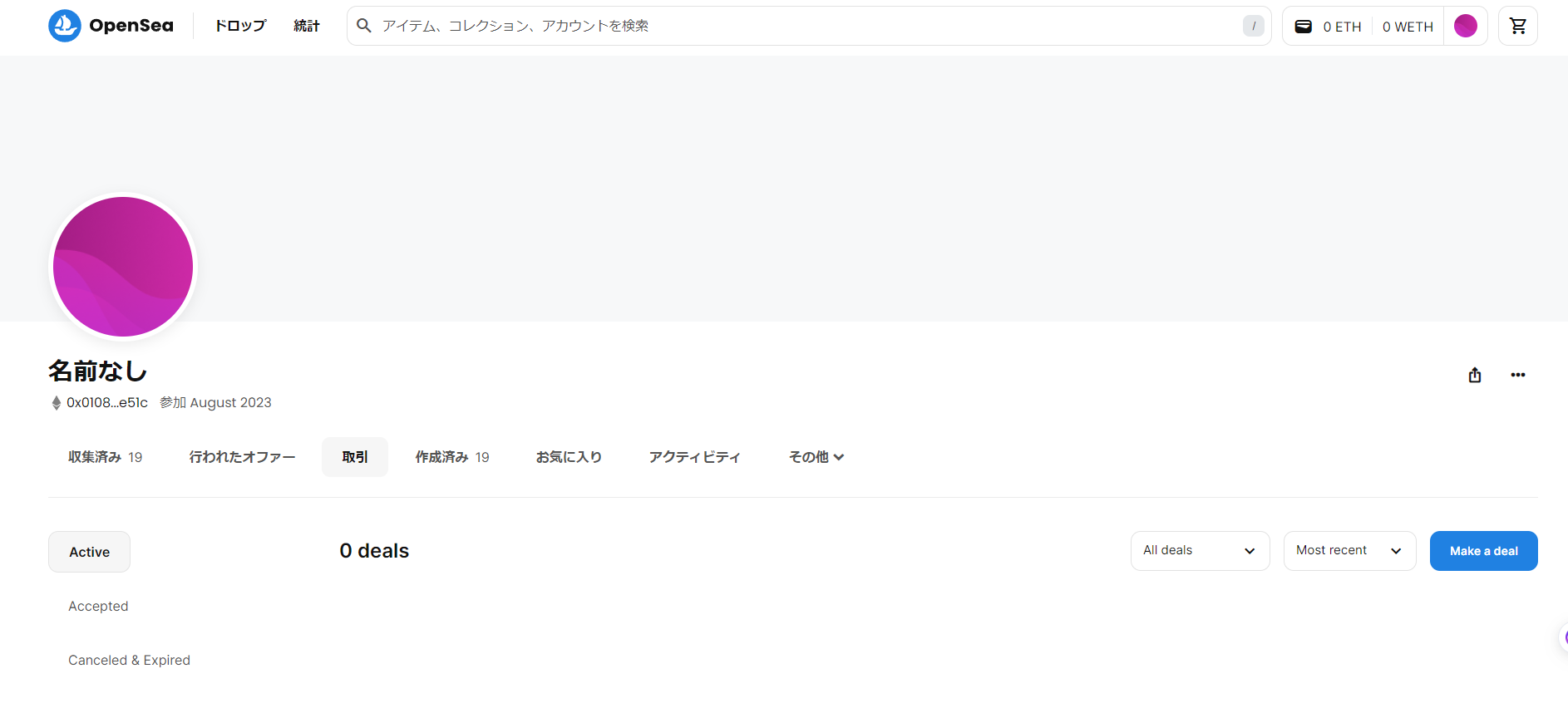Click the Ethereum icon beside the address
The width and height of the screenshot is (1568, 708).
[57, 403]
